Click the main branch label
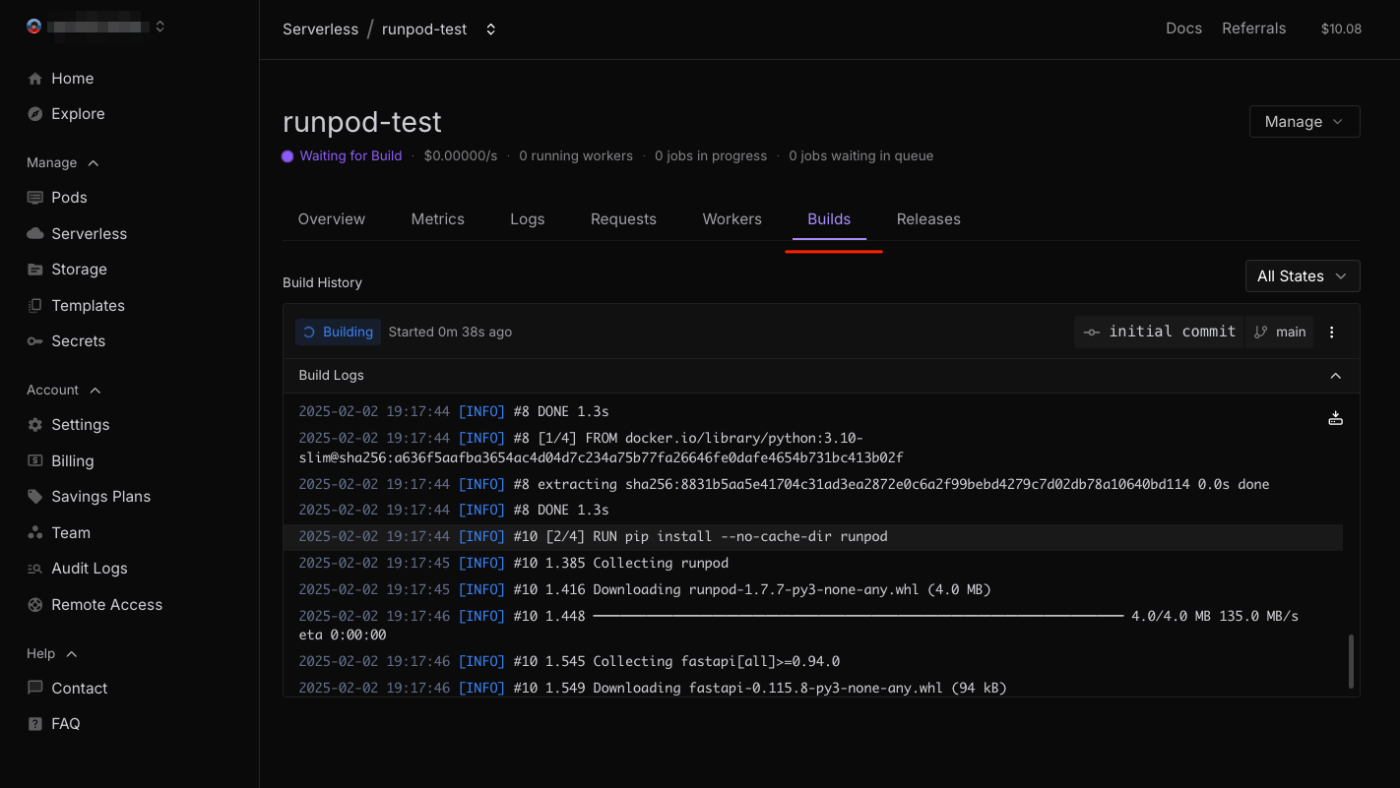 click(x=1291, y=332)
